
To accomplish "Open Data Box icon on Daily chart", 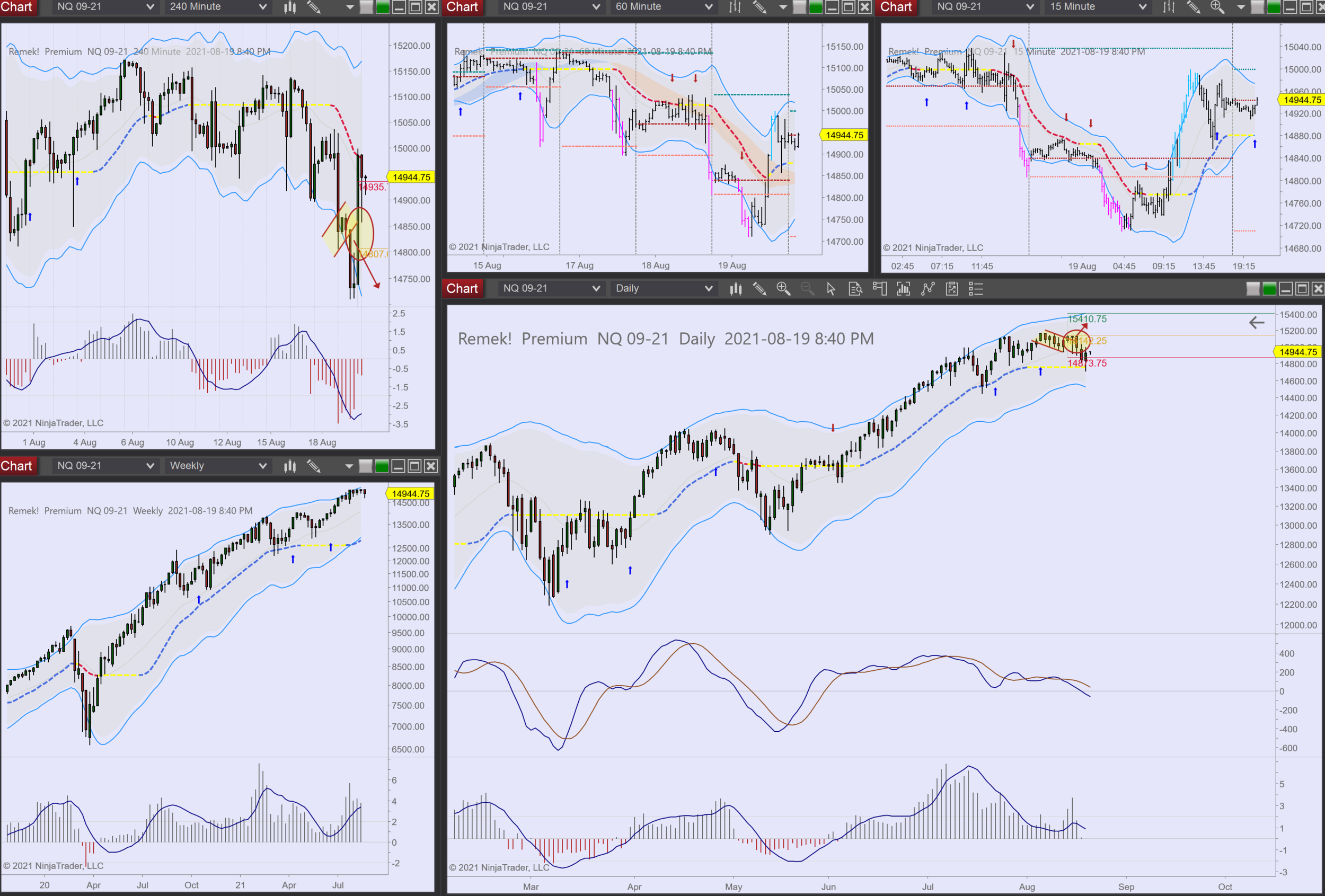I will (x=855, y=289).
